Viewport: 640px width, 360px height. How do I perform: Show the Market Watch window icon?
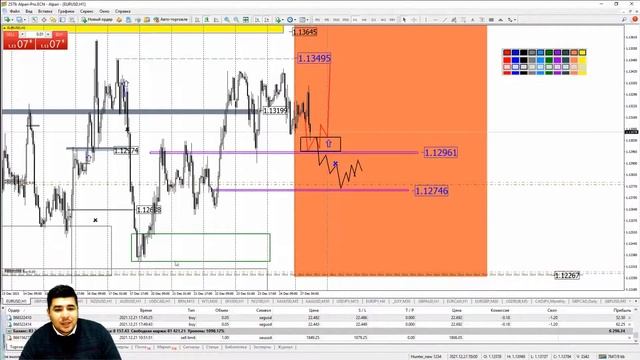35,20
